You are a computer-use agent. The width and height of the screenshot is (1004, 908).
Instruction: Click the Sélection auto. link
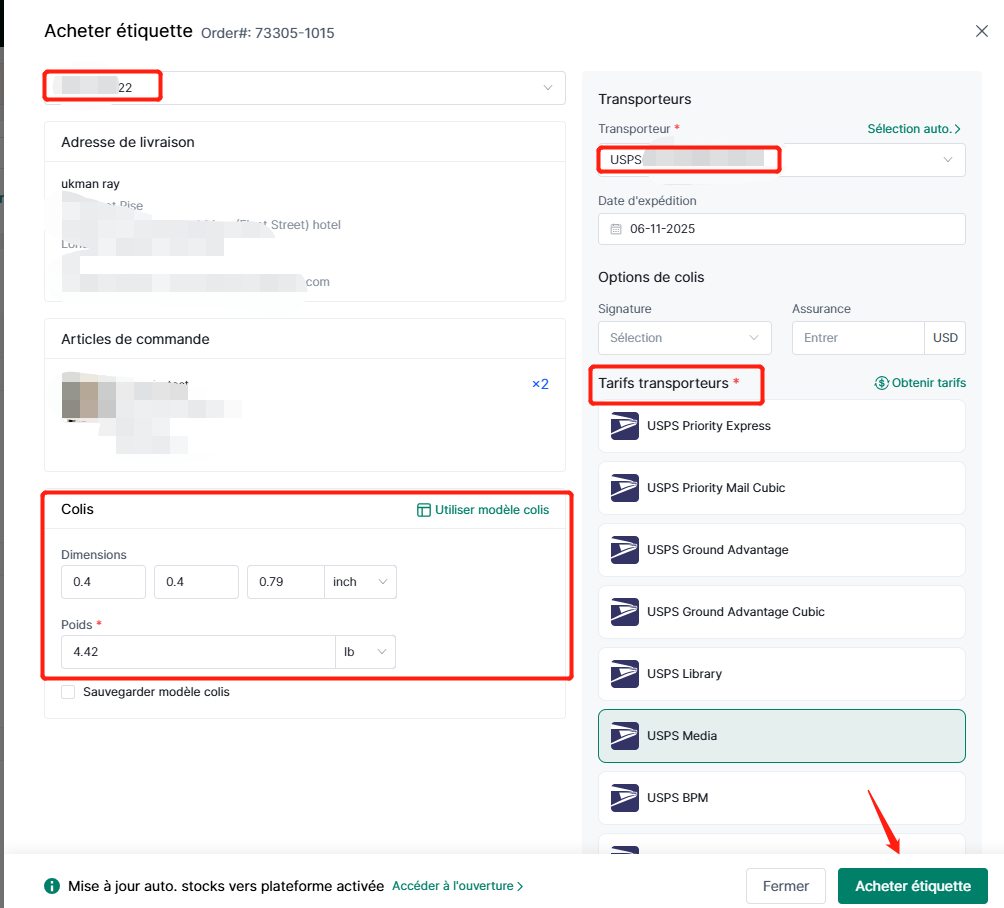point(914,129)
